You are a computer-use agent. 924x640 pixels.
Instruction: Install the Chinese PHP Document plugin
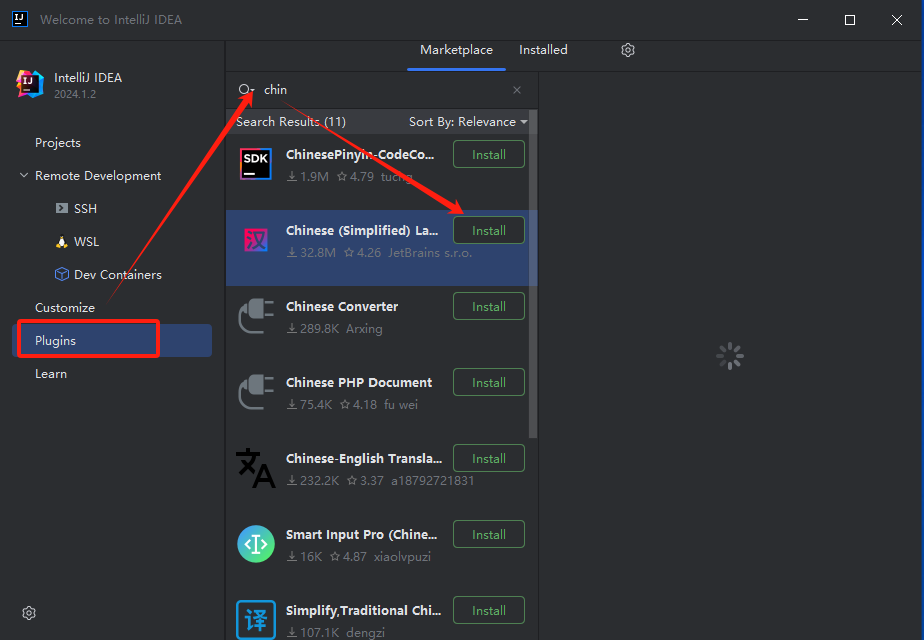tap(489, 382)
